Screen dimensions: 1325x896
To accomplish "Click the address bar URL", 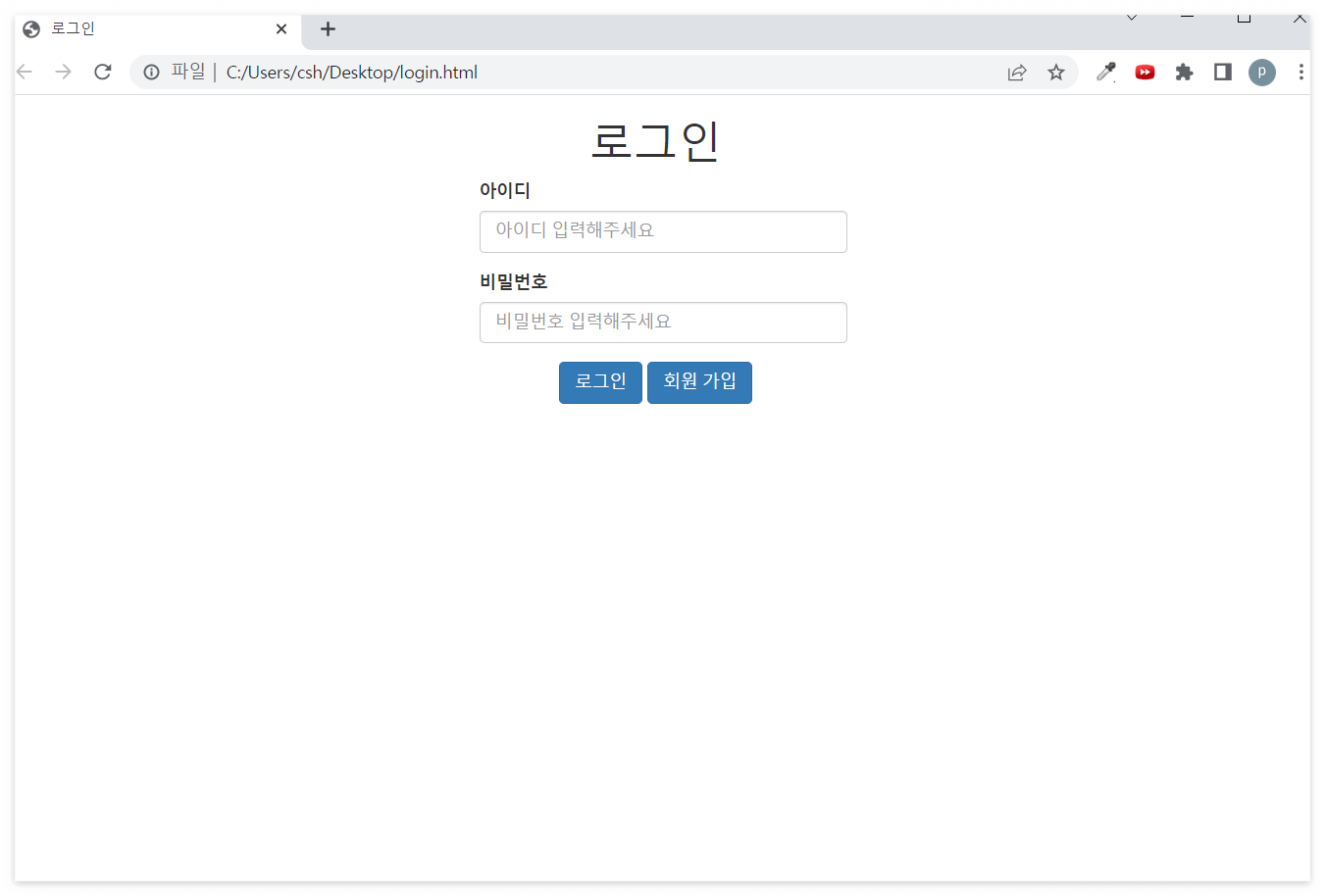I will [x=352, y=72].
